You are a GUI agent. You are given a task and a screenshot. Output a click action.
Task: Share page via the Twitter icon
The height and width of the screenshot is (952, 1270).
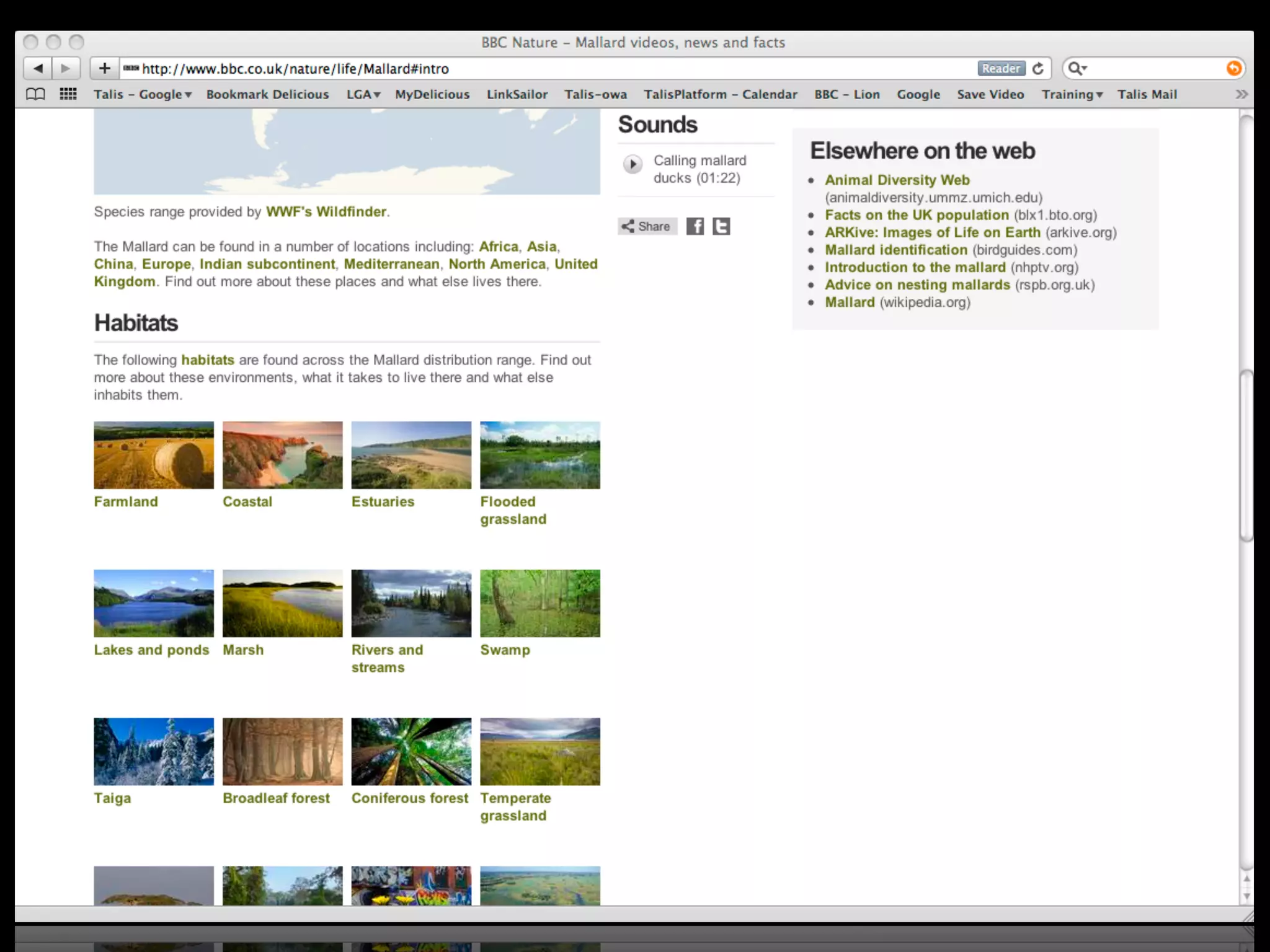point(721,226)
